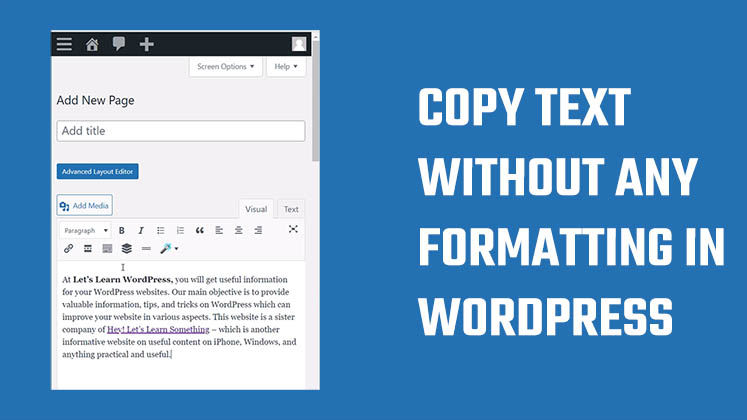Expand the Screen Options panel
Screen dimensions: 747x420
pyautogui.click(x=226, y=67)
